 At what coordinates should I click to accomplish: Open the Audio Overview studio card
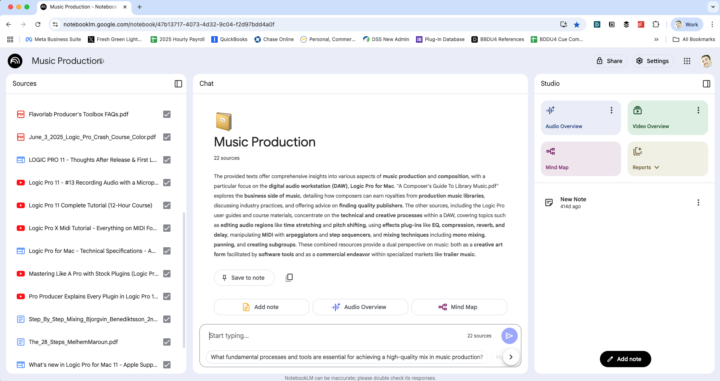580,118
